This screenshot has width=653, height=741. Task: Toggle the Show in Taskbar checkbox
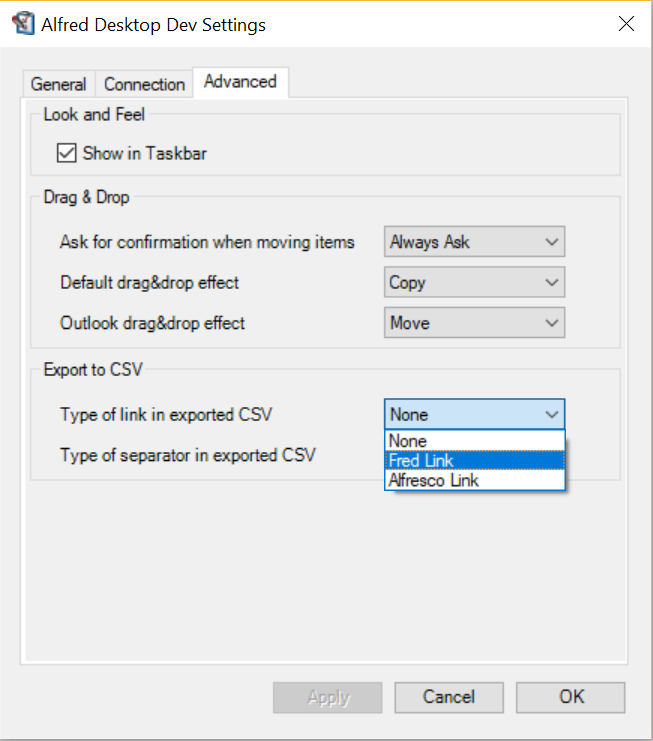click(x=67, y=153)
